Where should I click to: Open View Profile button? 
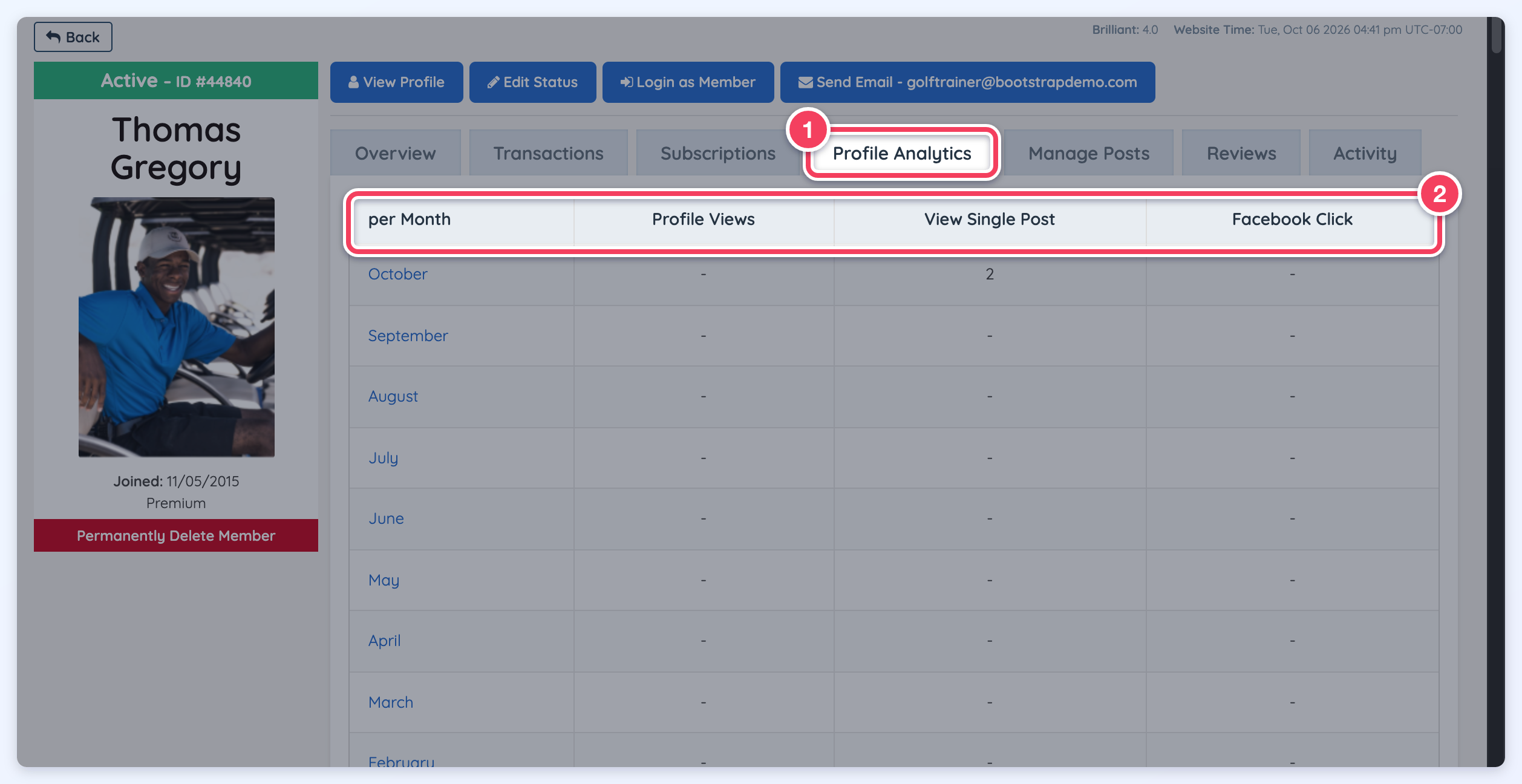click(396, 82)
